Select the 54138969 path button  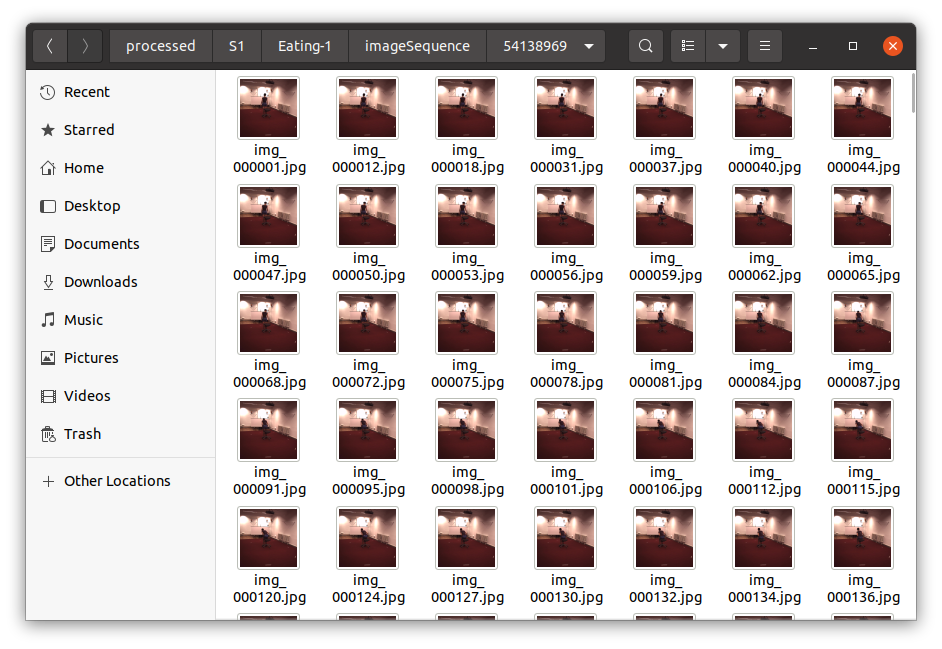point(545,46)
